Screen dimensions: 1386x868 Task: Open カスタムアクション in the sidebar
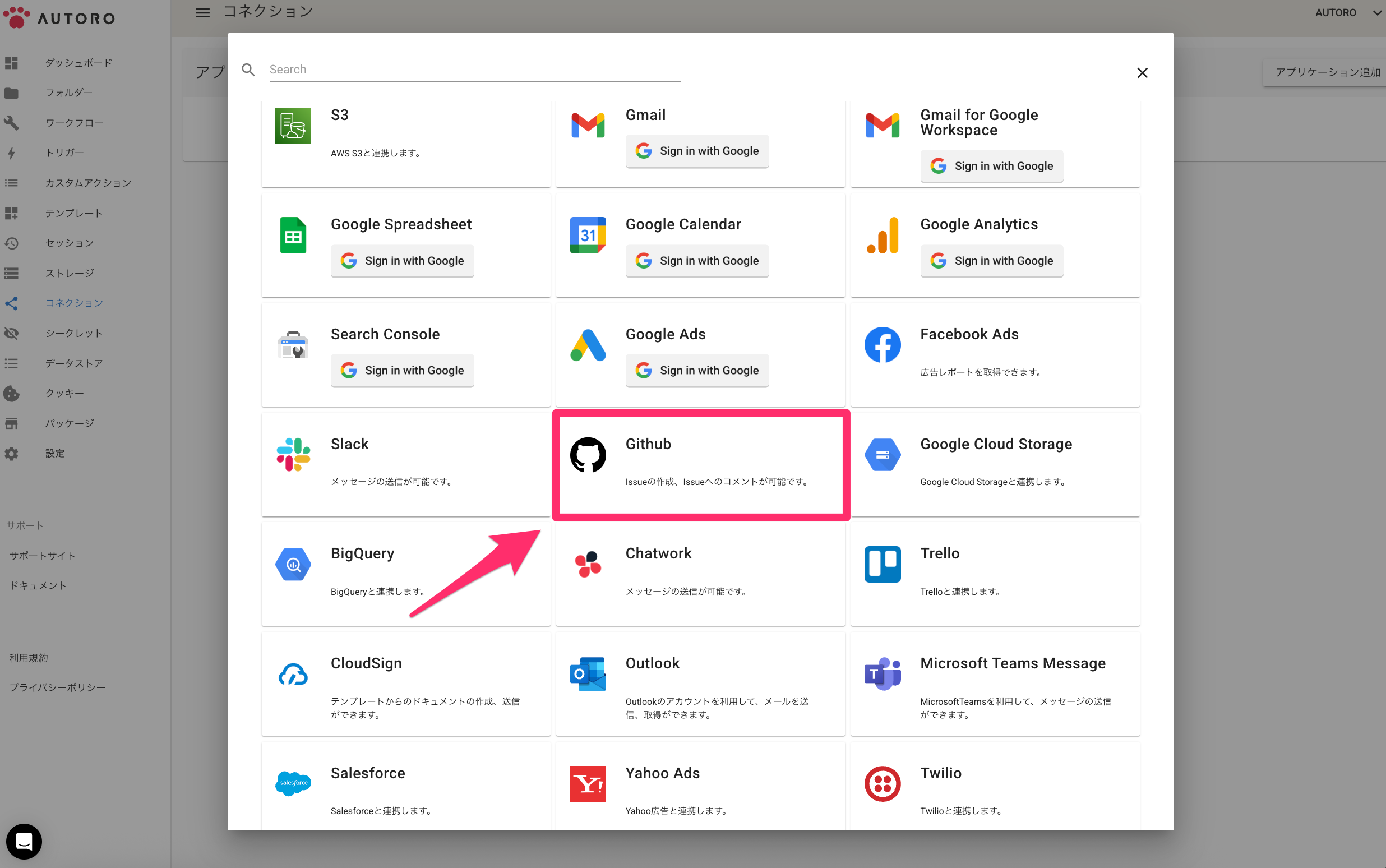(89, 183)
